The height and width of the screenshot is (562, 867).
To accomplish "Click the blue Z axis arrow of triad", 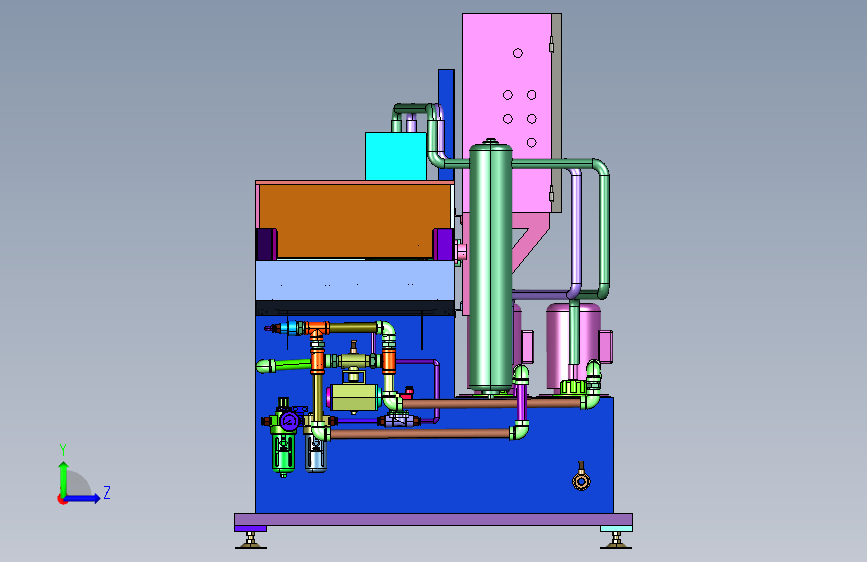I will tap(84, 498).
